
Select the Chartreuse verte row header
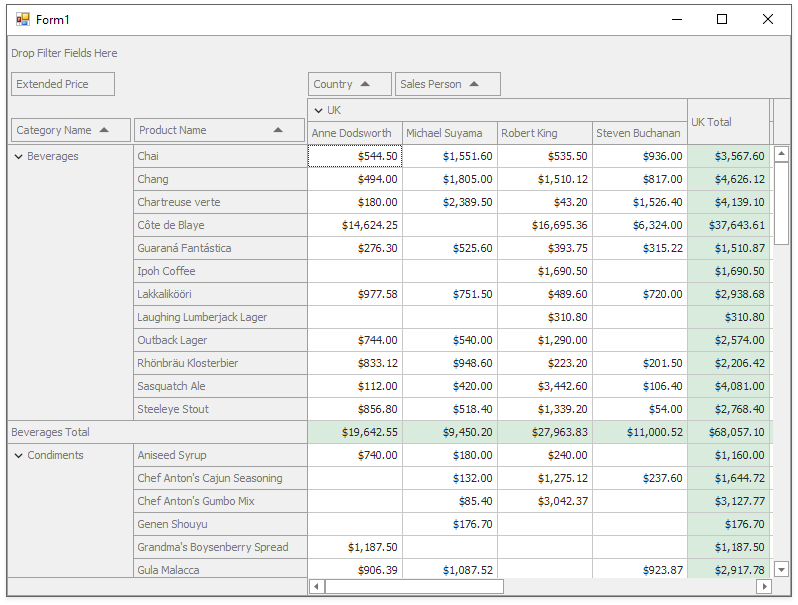220,202
